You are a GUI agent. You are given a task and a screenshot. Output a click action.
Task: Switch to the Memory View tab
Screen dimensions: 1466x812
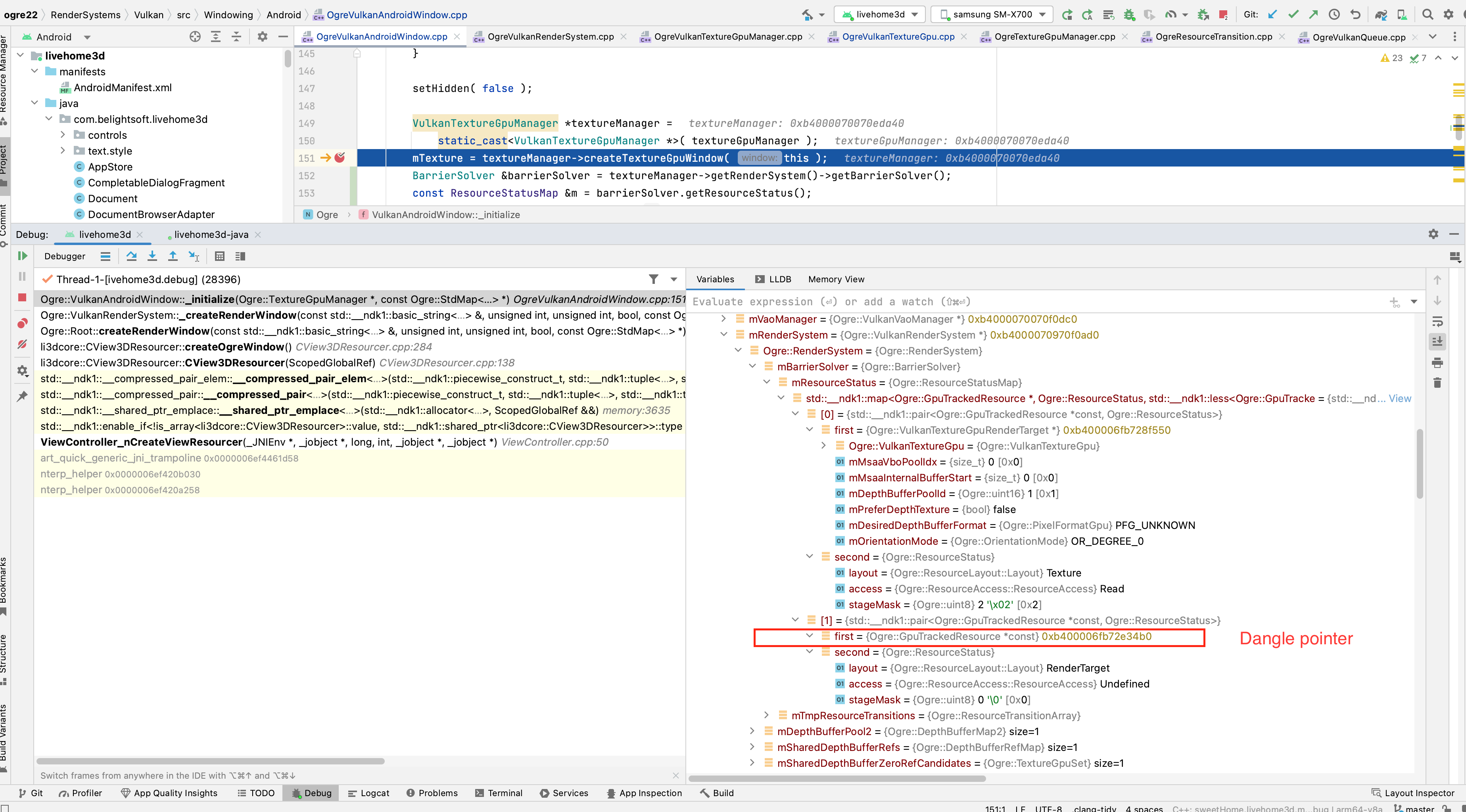pos(836,279)
